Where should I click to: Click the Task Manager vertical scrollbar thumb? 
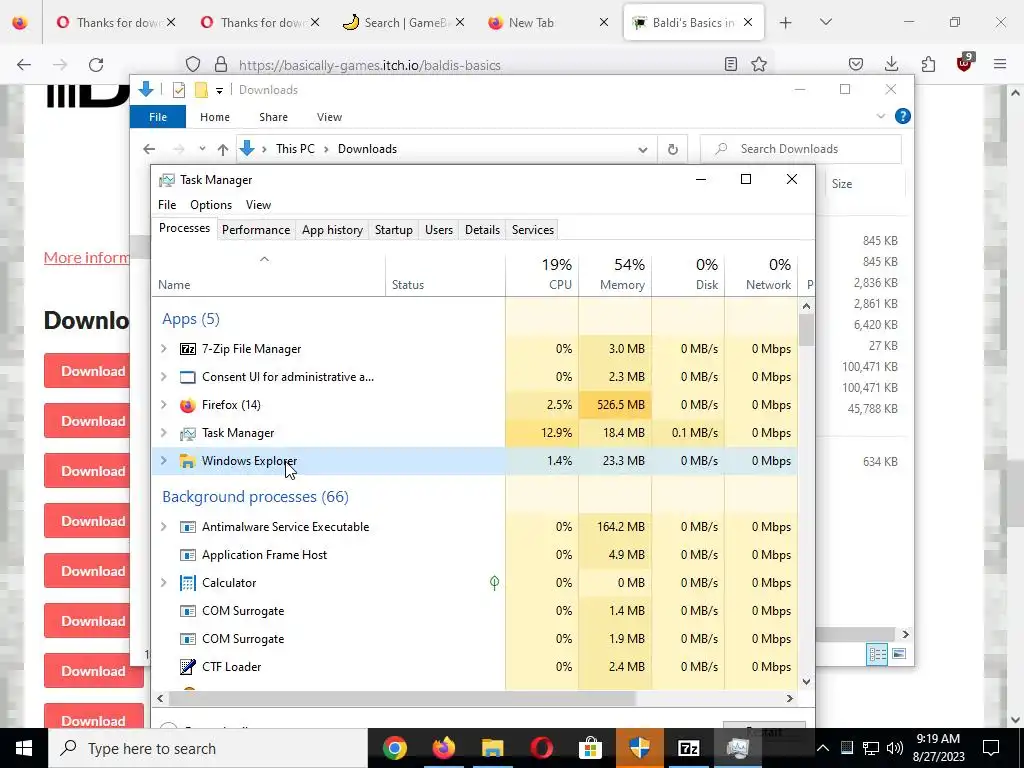coord(807,330)
